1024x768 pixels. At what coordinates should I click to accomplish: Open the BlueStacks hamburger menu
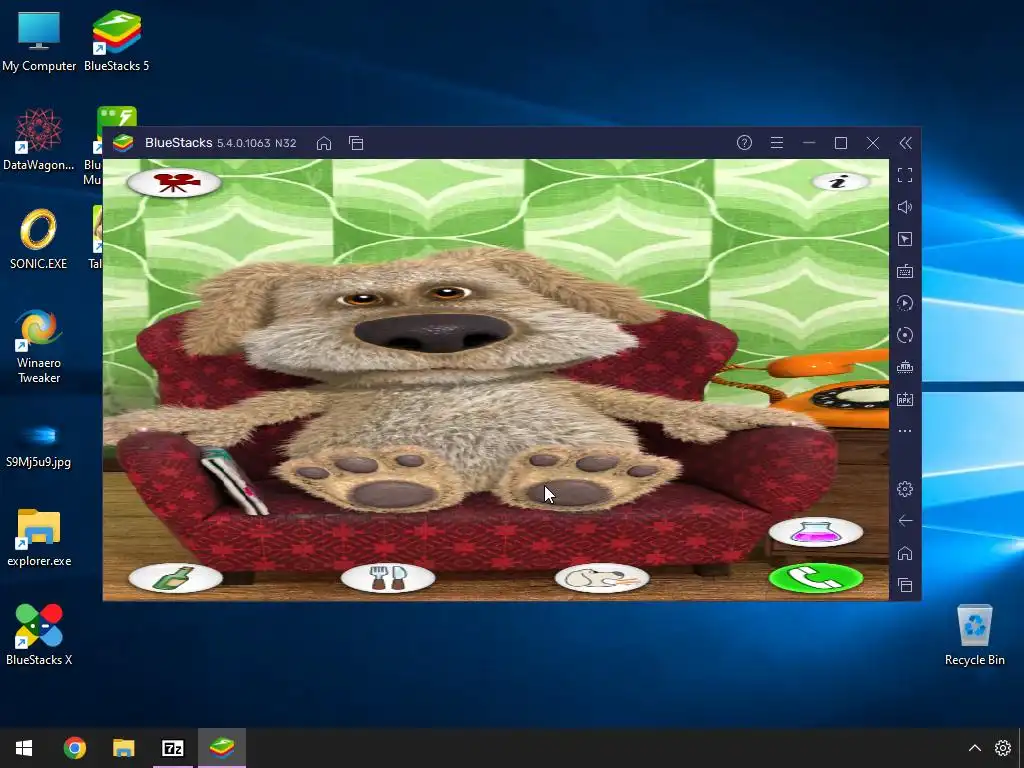776,143
